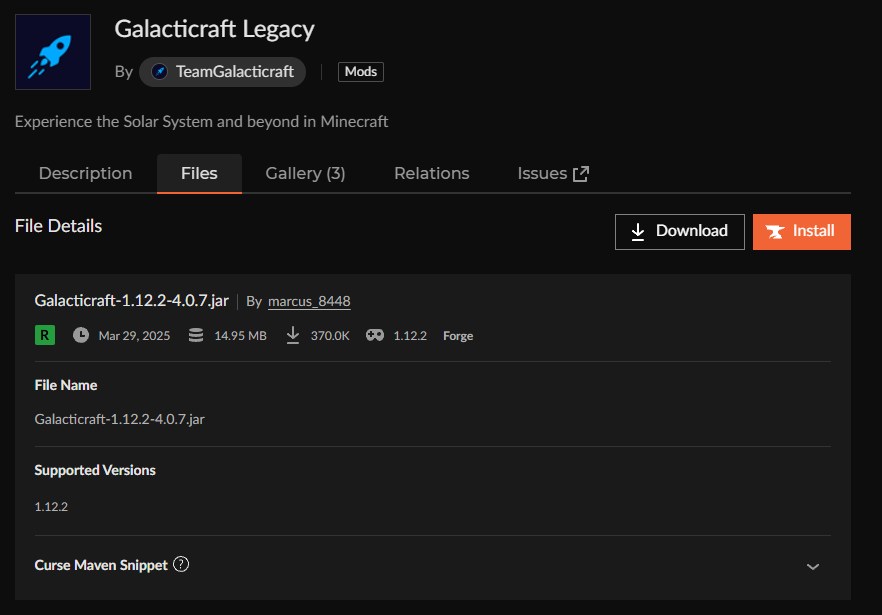The height and width of the screenshot is (615, 882).
Task: Open the Gallery tab
Action: pyautogui.click(x=305, y=172)
